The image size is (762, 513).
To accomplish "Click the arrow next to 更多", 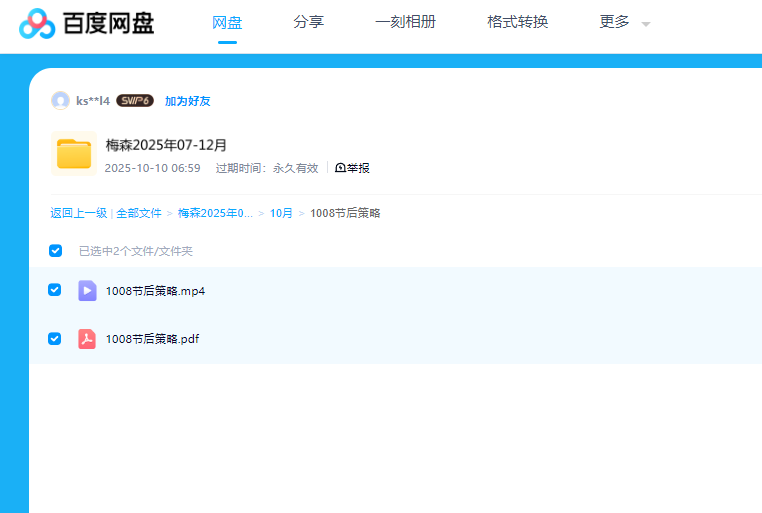I will [645, 24].
